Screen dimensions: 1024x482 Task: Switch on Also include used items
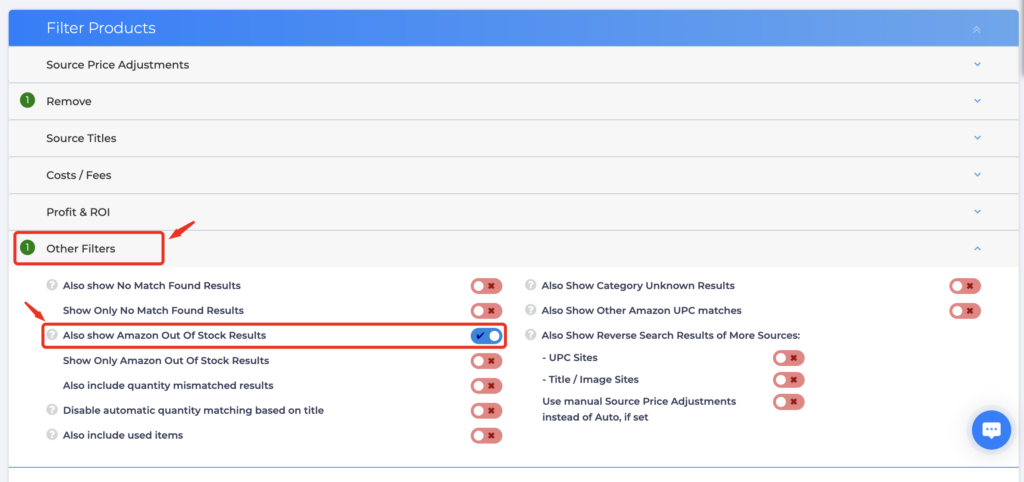(x=487, y=436)
